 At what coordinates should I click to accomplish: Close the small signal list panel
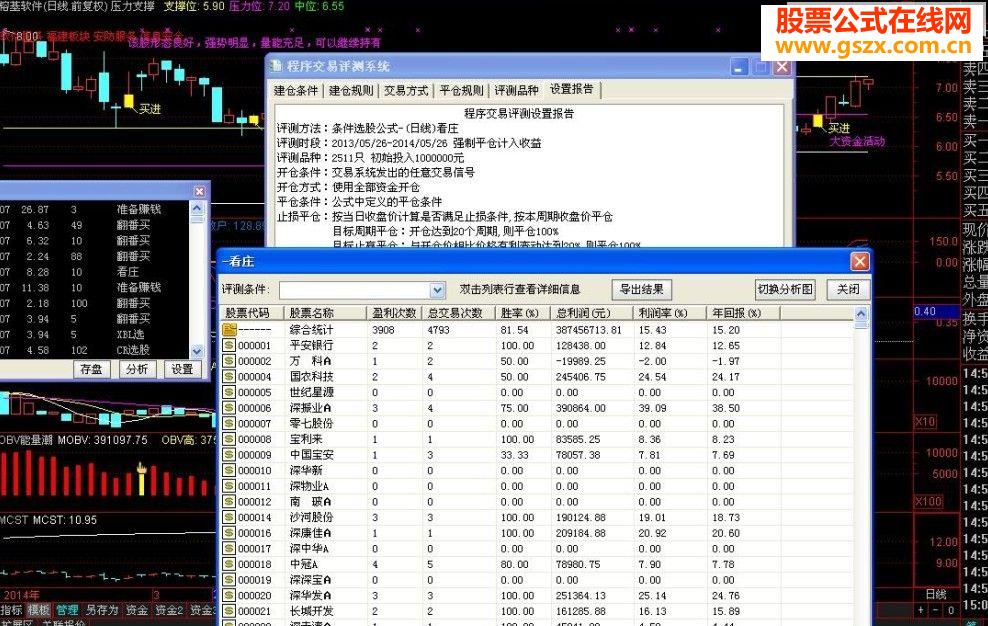coord(199,192)
